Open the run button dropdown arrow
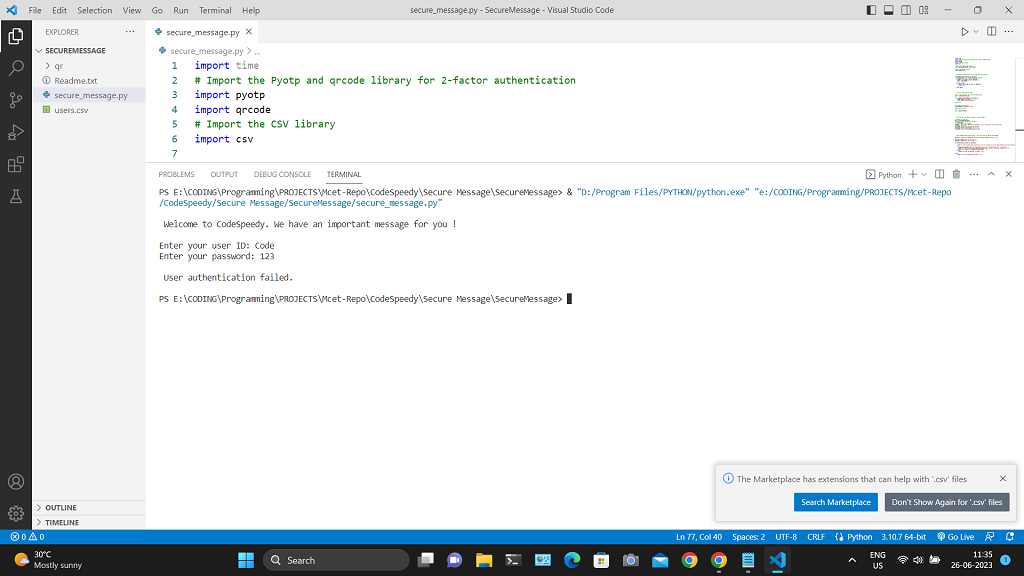This screenshot has width=1024, height=576. pyautogui.click(x=976, y=31)
